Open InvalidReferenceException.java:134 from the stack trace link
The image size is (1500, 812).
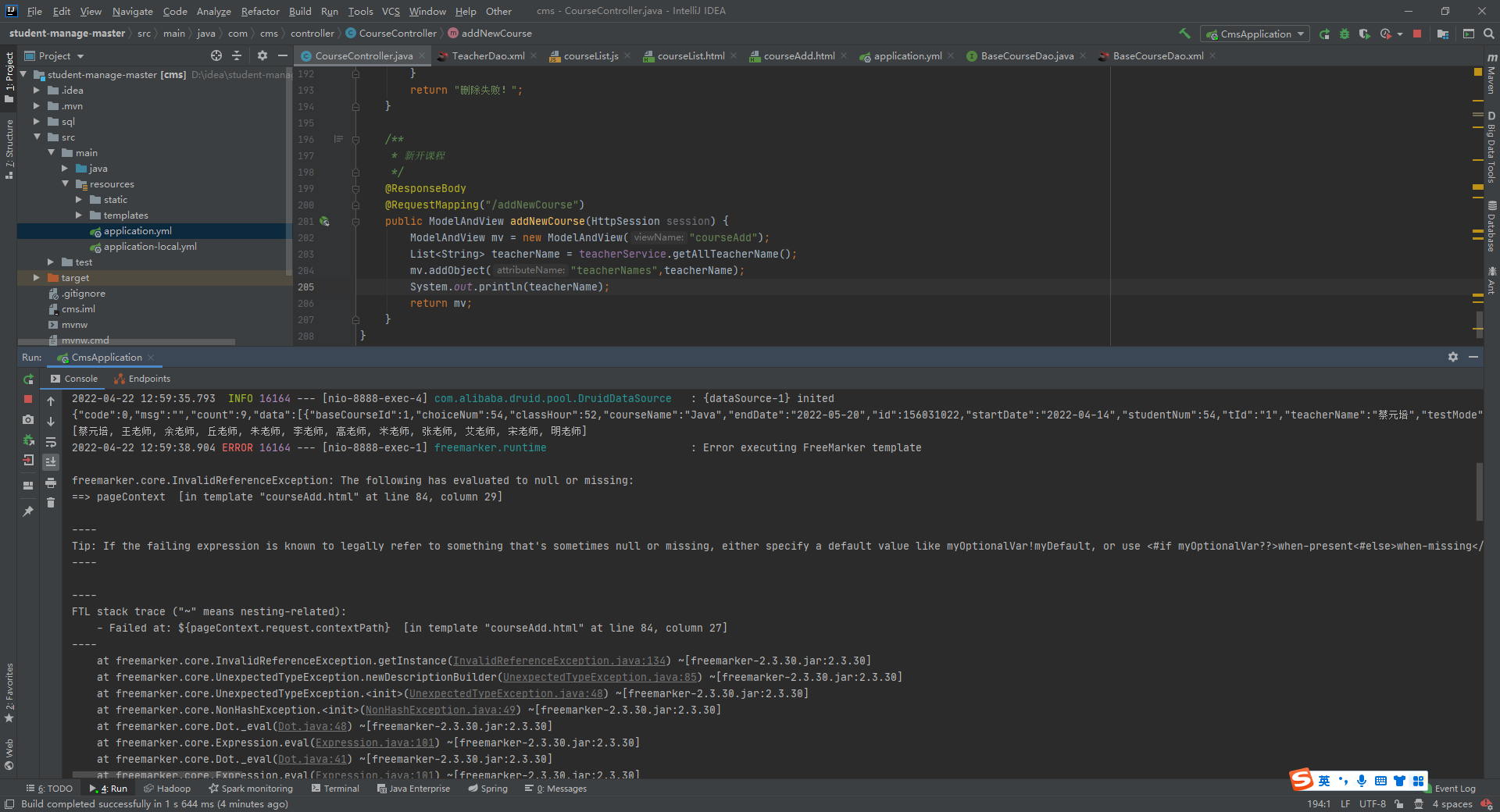tap(559, 661)
